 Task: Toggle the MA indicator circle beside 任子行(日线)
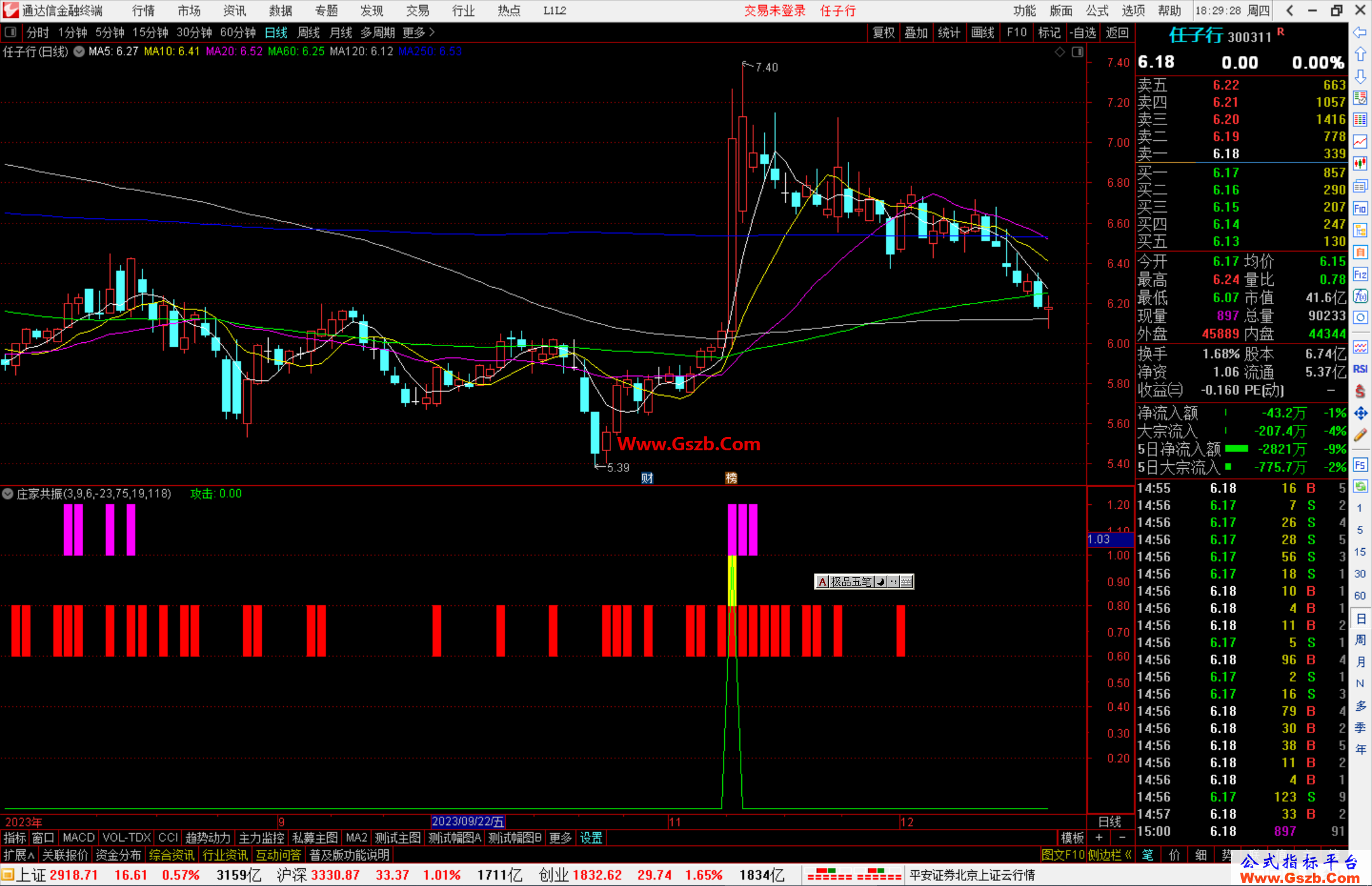(x=79, y=52)
